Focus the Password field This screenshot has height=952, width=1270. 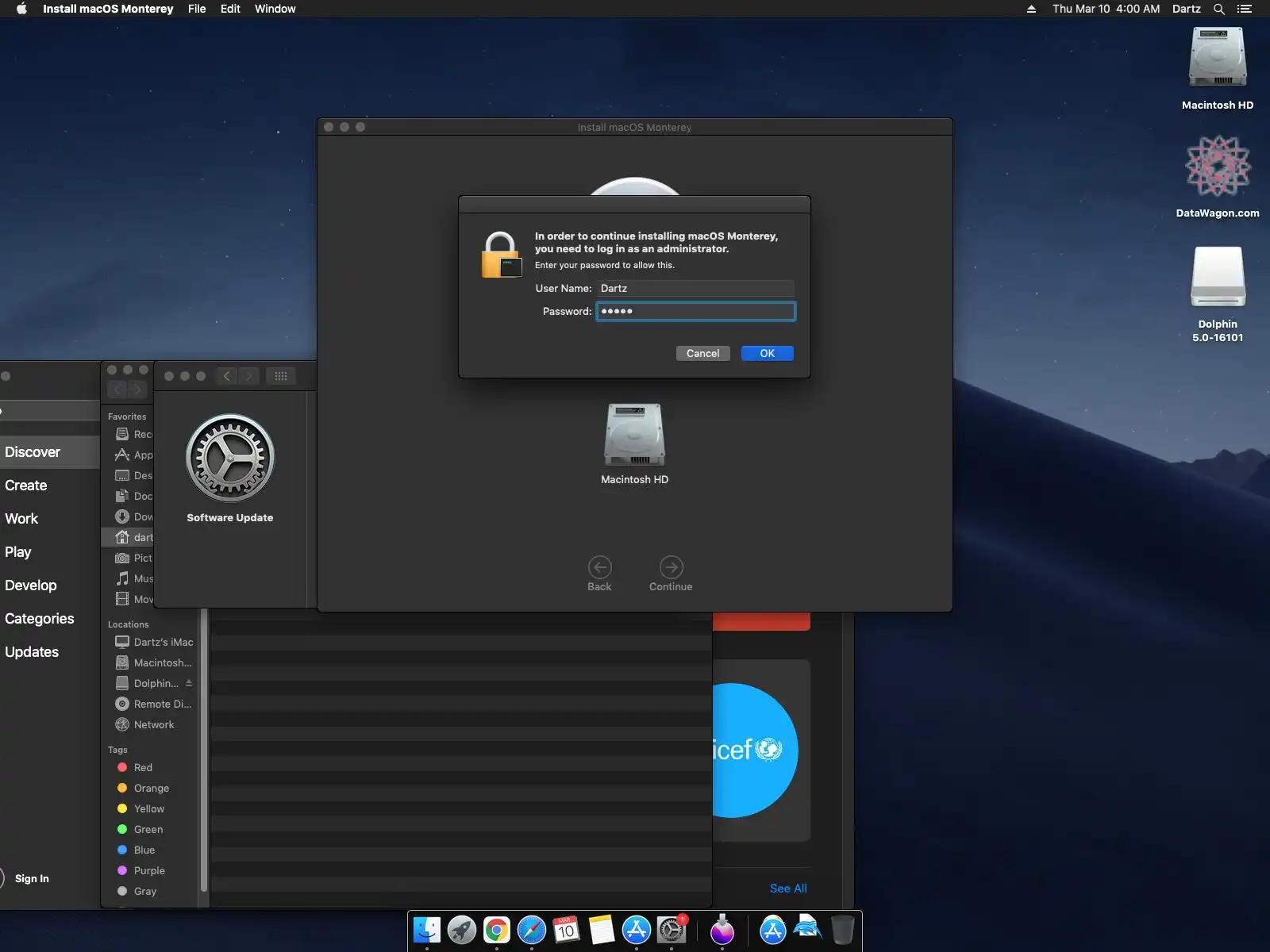pos(695,311)
